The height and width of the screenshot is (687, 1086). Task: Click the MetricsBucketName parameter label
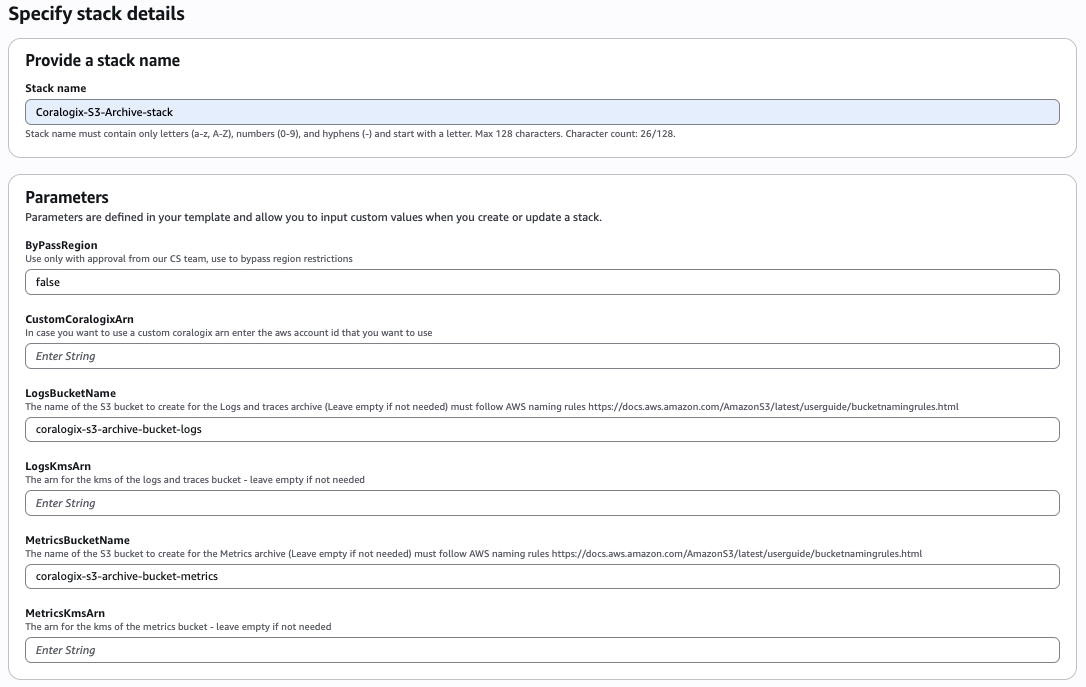(x=77, y=540)
